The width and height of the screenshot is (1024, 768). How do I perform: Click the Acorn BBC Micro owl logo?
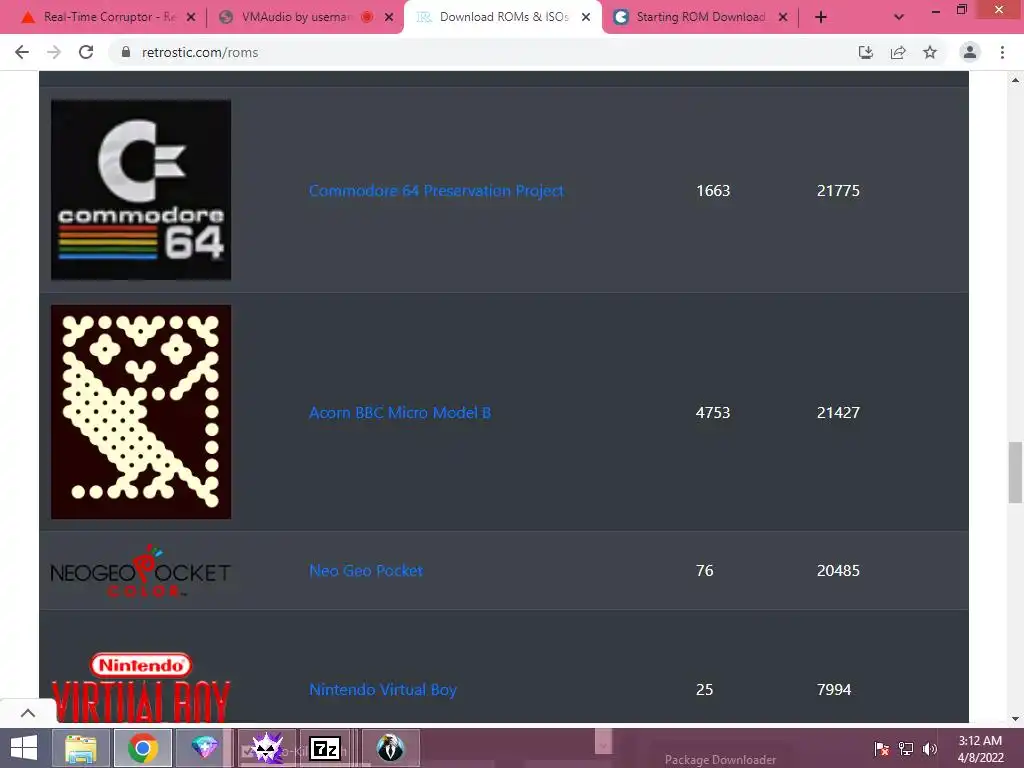141,412
